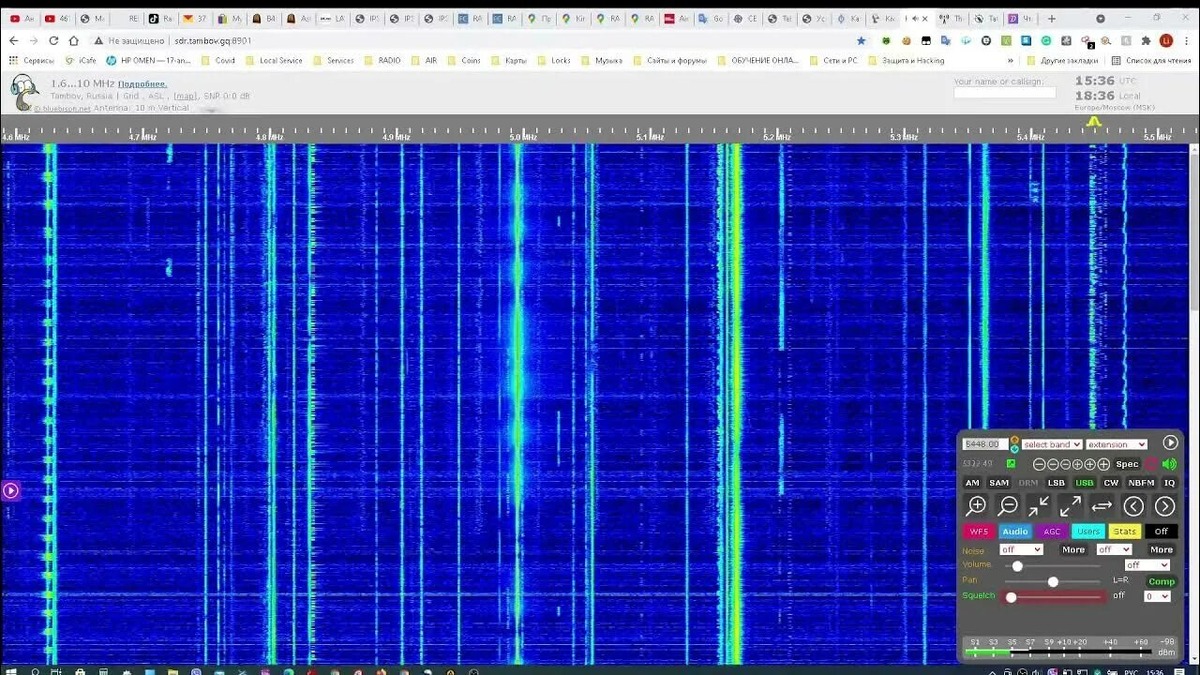Viewport: 1200px width, 675px height.
Task: Click the first circled plus frequency step
Action: pyautogui.click(x=1078, y=464)
